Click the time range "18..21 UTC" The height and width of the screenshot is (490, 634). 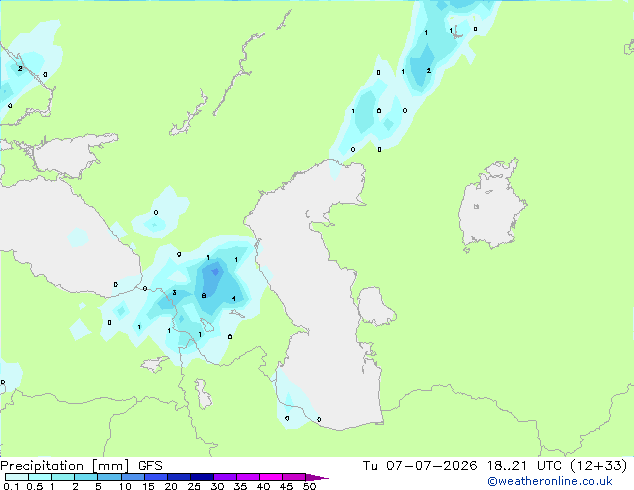tap(524, 466)
